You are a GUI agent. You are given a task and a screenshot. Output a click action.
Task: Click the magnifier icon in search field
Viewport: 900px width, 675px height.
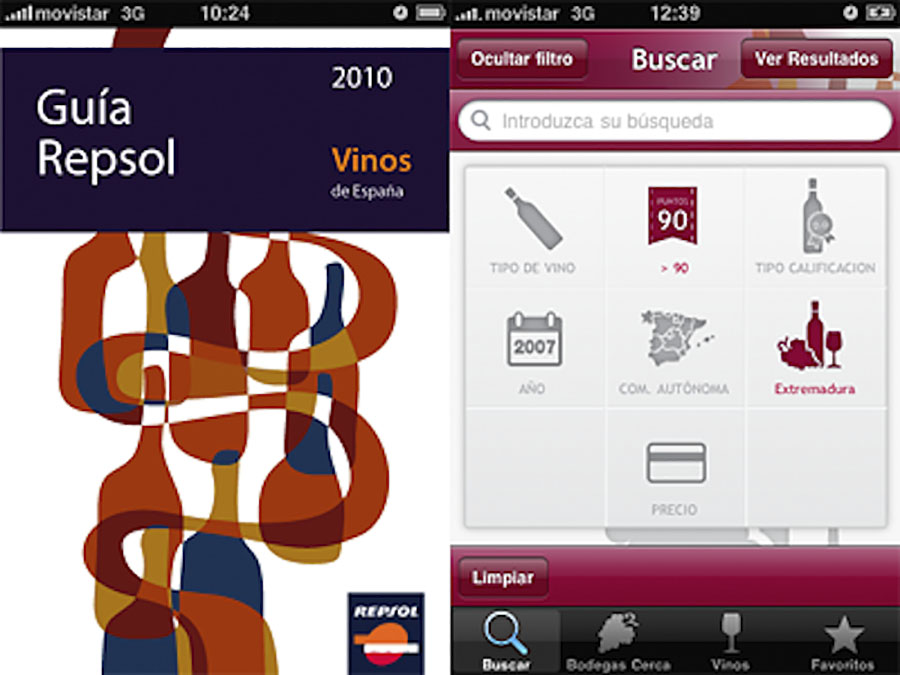480,121
